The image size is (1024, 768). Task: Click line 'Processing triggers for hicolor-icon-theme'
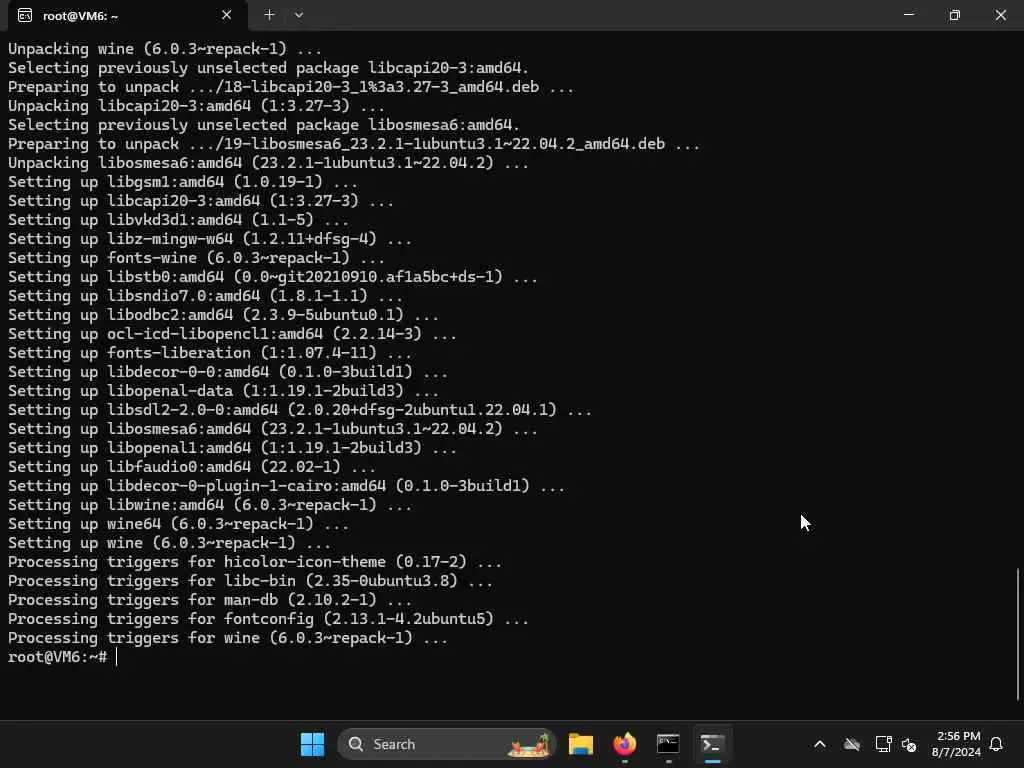click(x=255, y=562)
